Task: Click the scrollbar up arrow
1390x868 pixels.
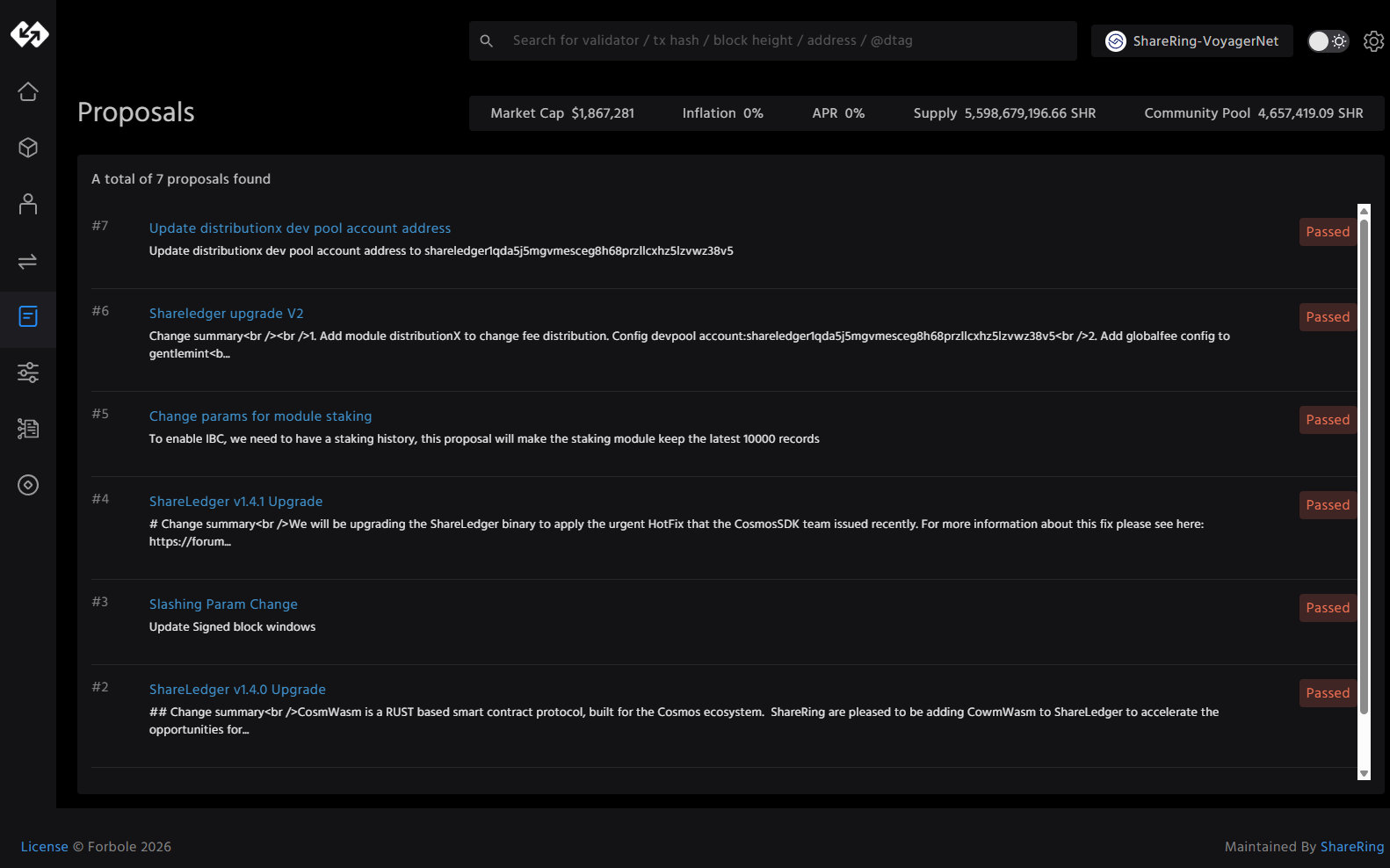Action: [x=1364, y=211]
